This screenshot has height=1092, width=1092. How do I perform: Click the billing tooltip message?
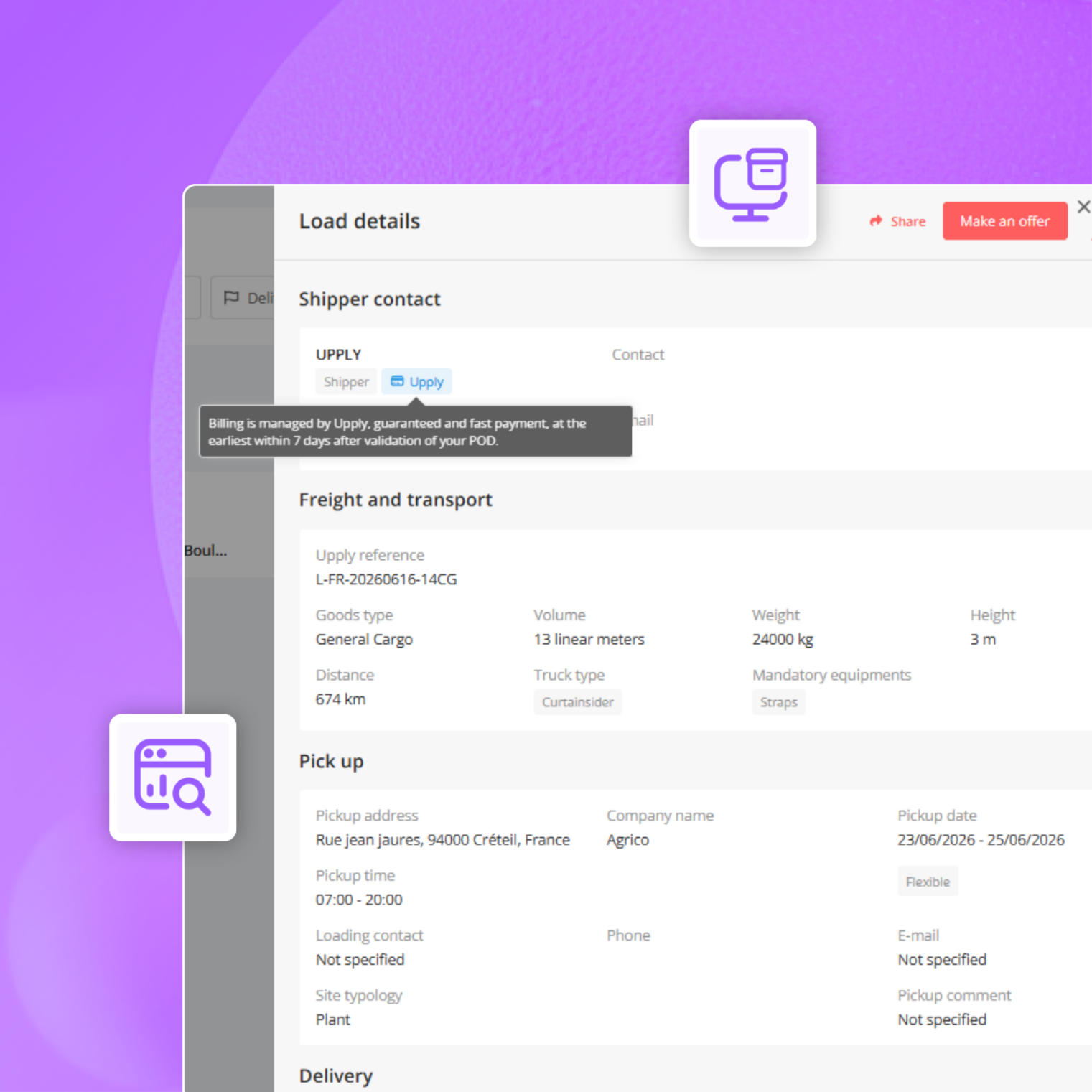[416, 431]
